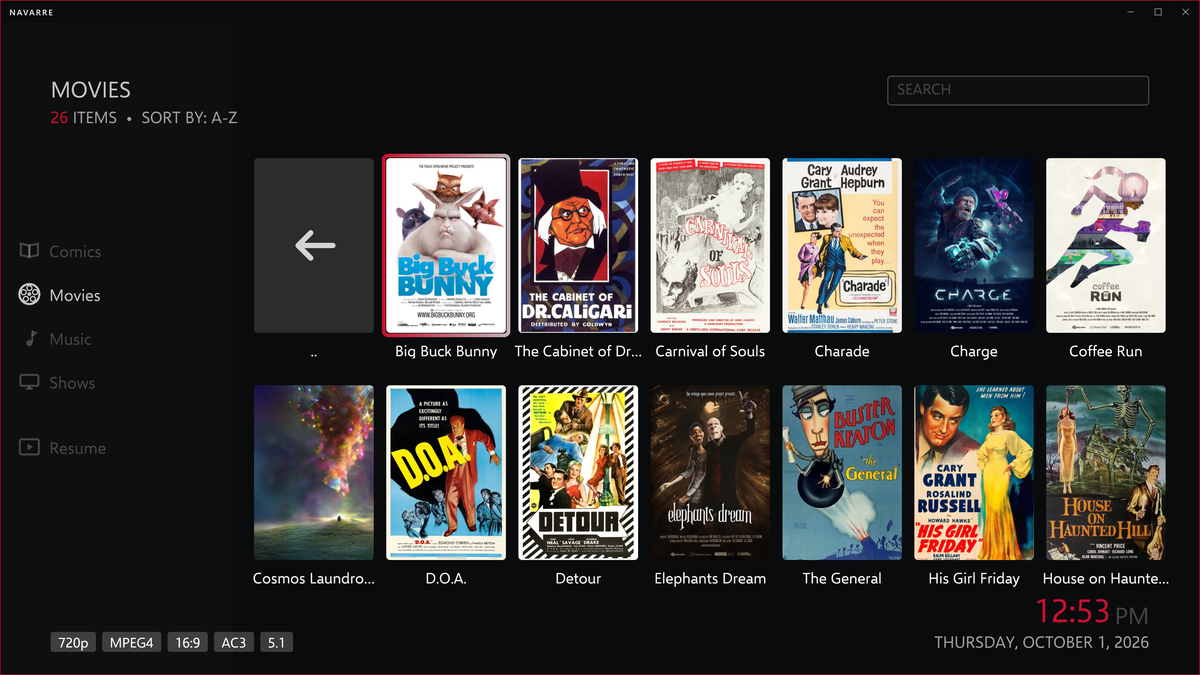Open the Big Buck Bunny poster
Image resolution: width=1200 pixels, height=675 pixels.
446,246
